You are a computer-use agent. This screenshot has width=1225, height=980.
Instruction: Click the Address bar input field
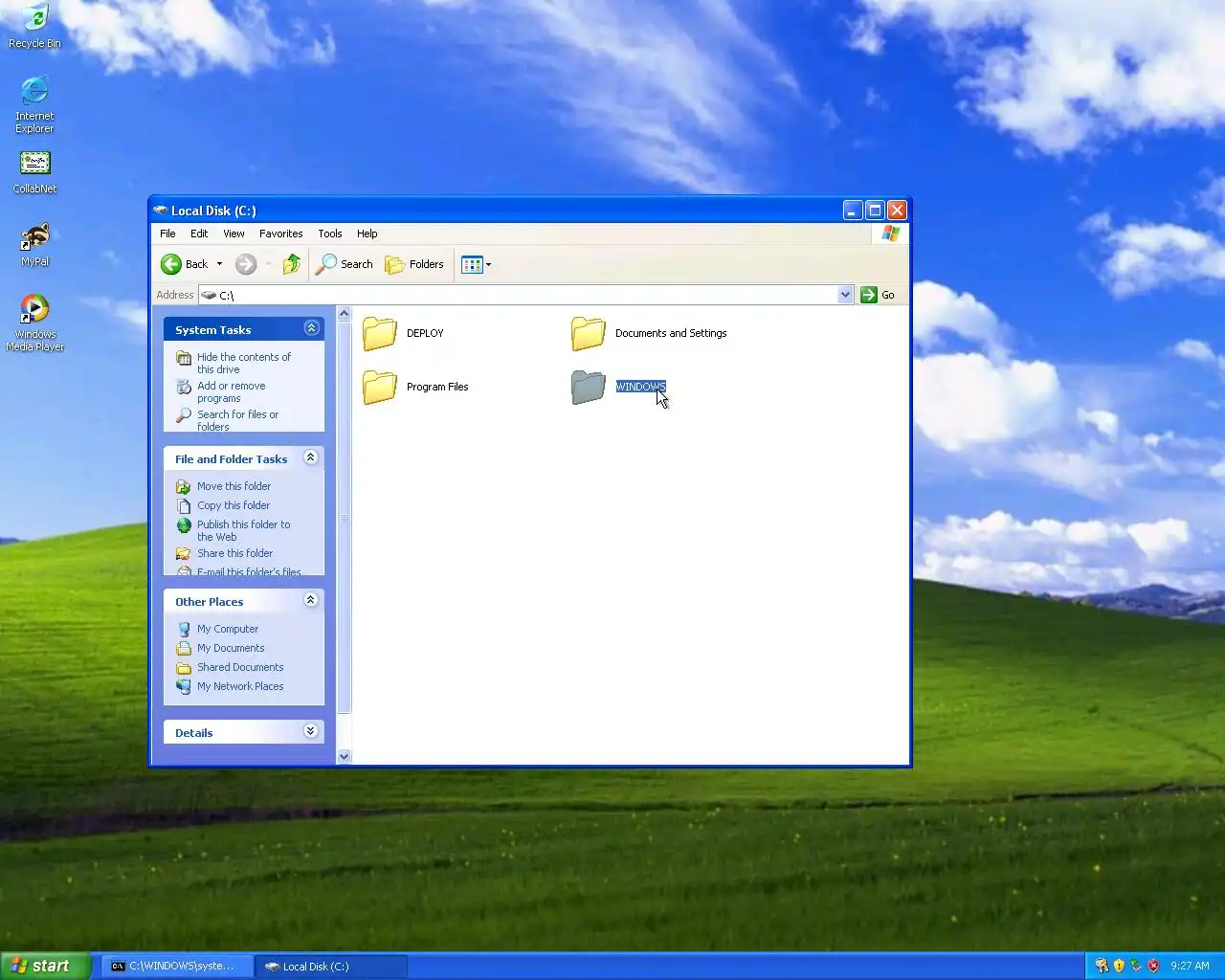tap(518, 295)
